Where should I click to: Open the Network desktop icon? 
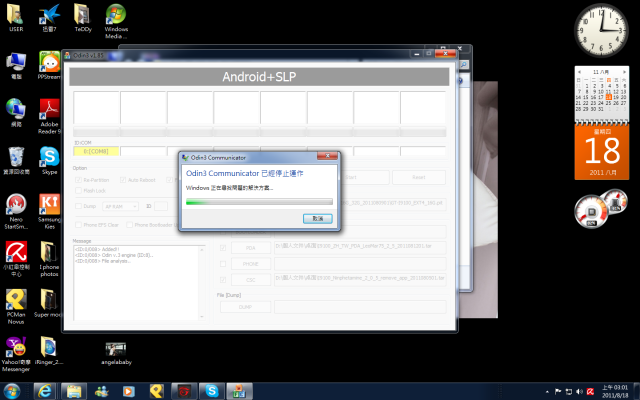(16, 113)
